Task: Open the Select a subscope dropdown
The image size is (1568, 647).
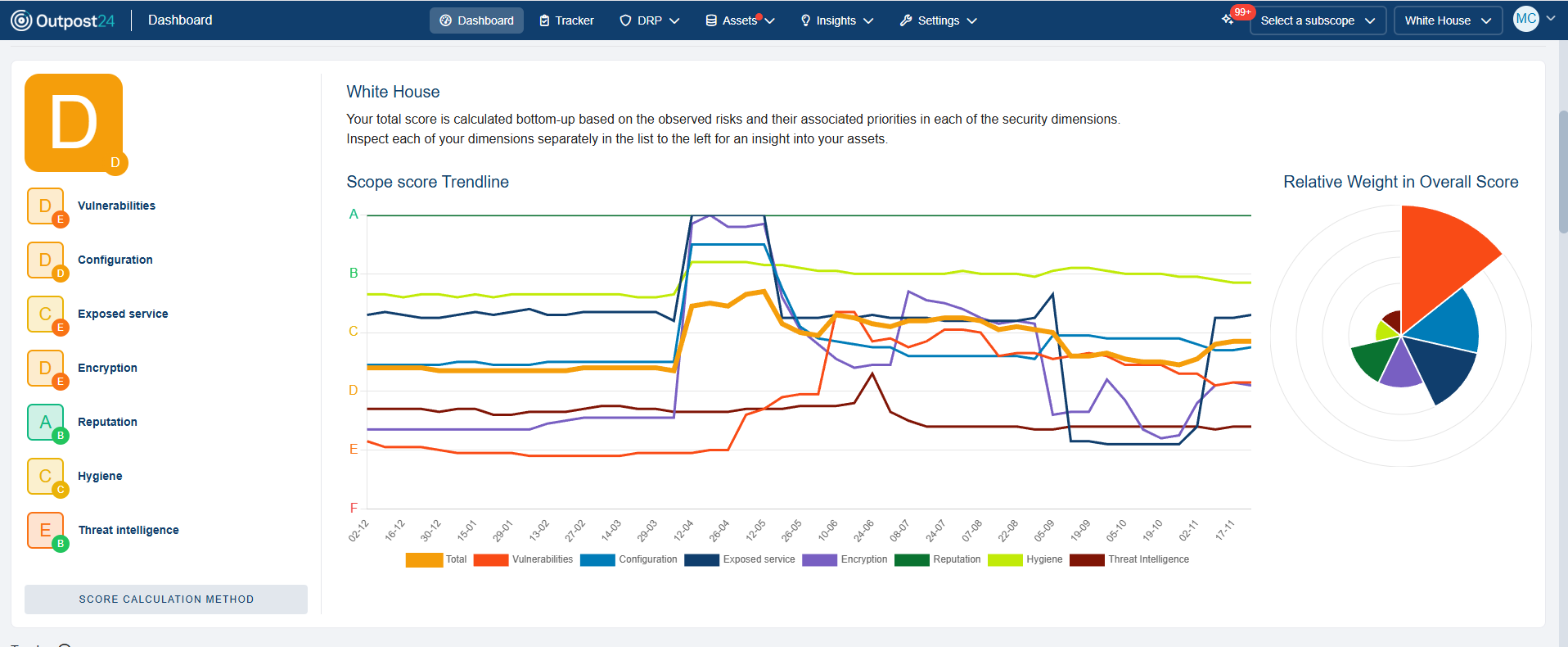Action: click(x=1317, y=20)
